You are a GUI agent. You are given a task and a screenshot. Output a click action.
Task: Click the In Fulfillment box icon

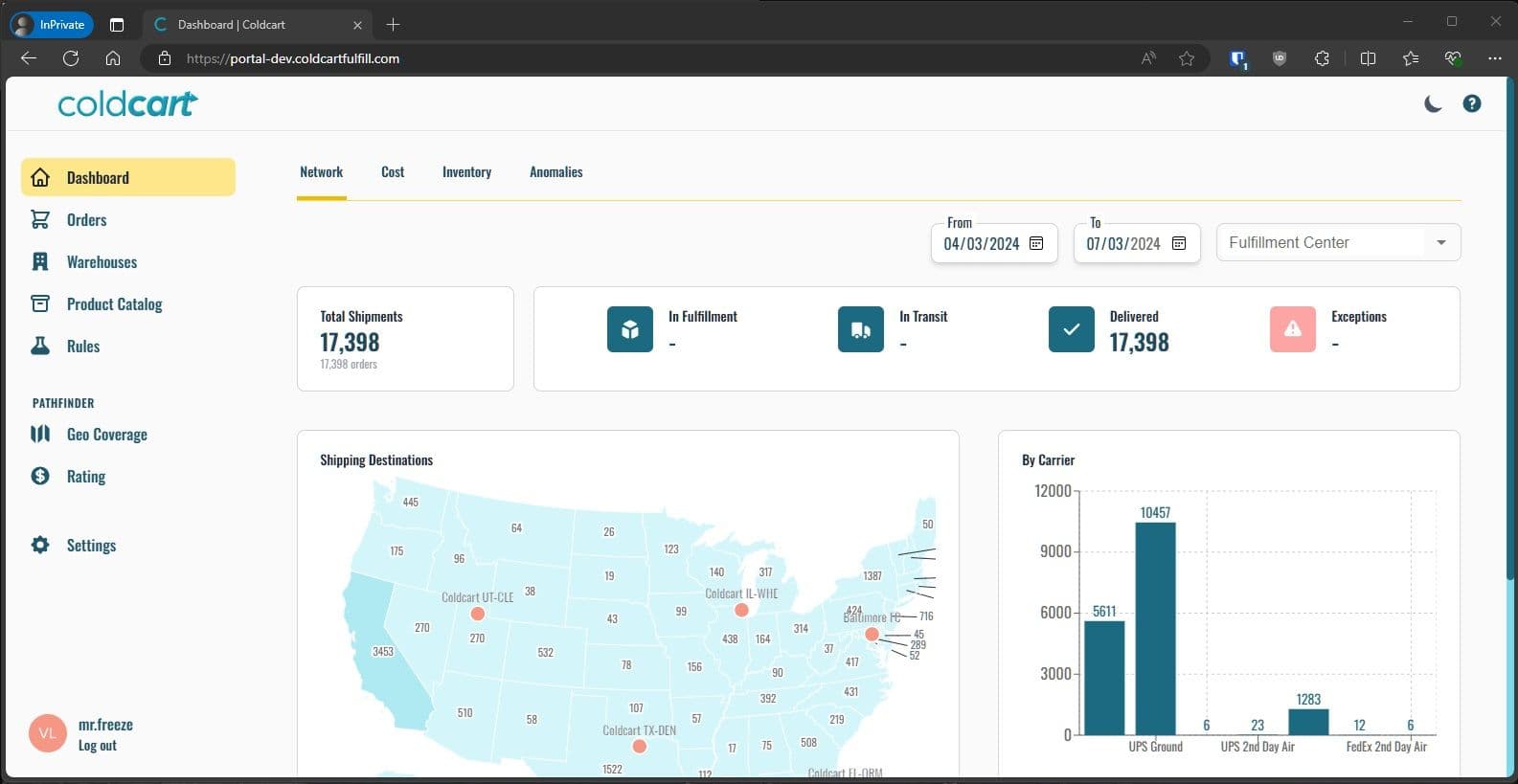630,329
